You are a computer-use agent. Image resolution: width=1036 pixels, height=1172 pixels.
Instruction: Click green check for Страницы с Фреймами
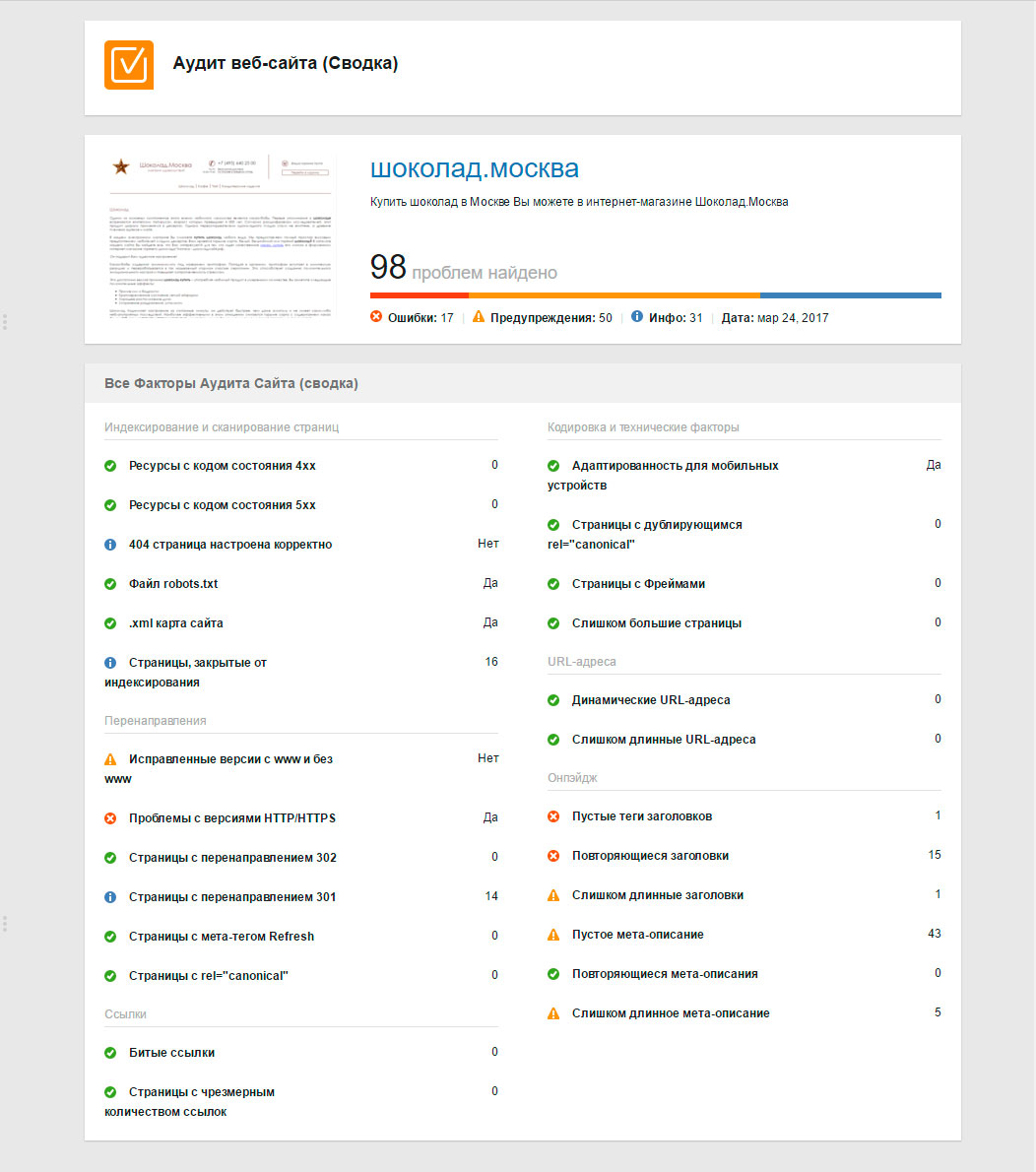[553, 584]
